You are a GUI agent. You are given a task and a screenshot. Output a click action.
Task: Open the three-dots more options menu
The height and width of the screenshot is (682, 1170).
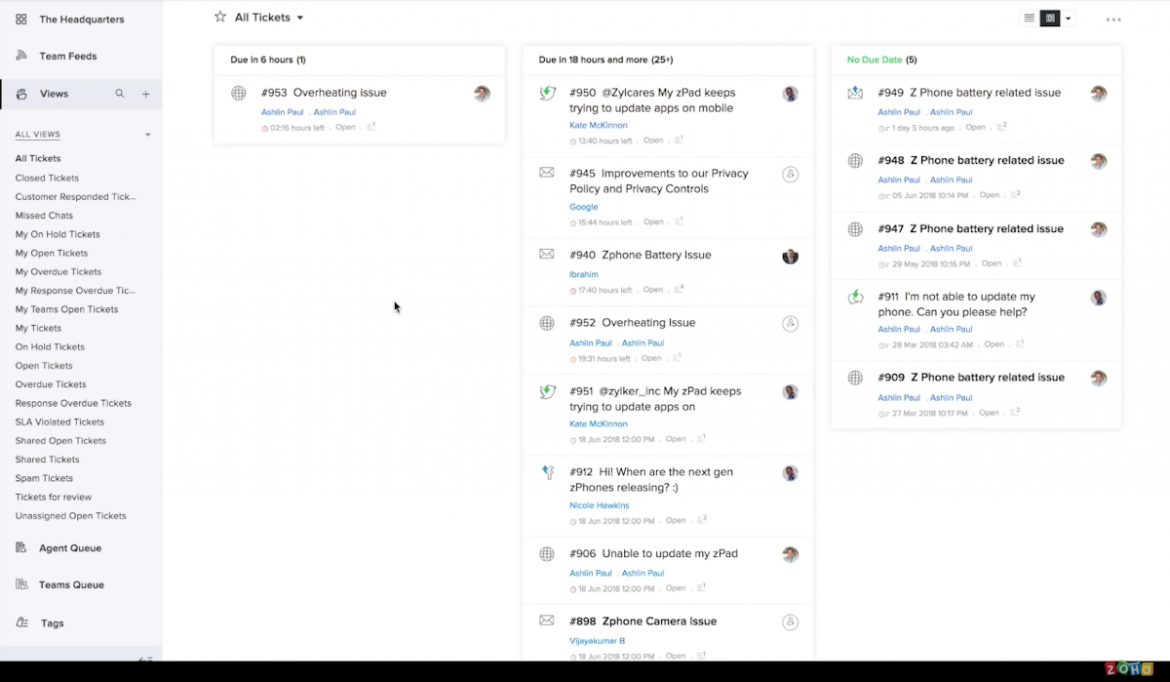[x=1113, y=19]
